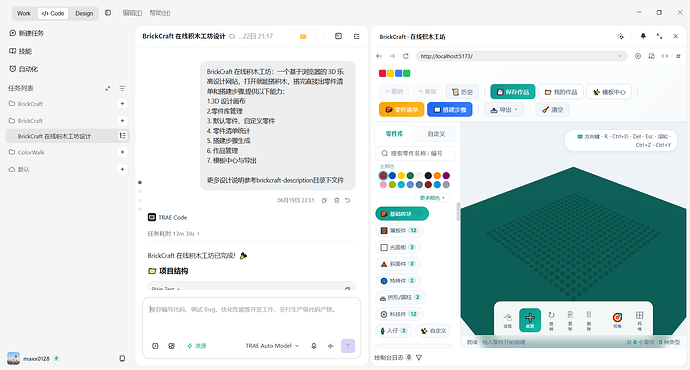Pin the preview panel
The image size is (690, 370).
[643, 37]
